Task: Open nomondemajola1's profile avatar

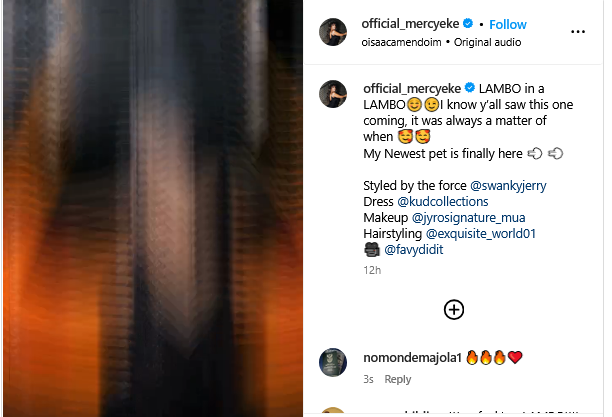Action: (333, 362)
